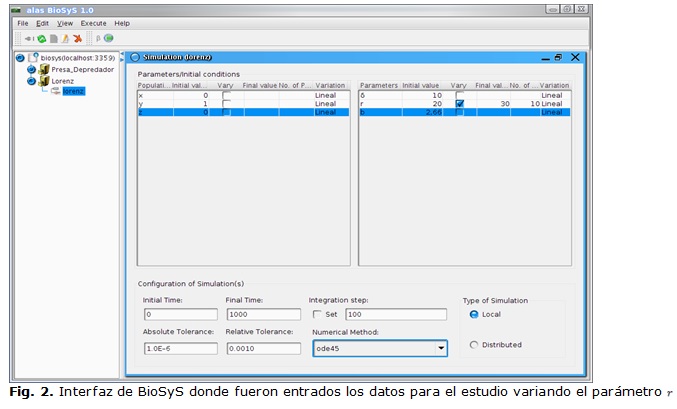
Task: Select the lorenz simulation tree item
Action: (73, 91)
